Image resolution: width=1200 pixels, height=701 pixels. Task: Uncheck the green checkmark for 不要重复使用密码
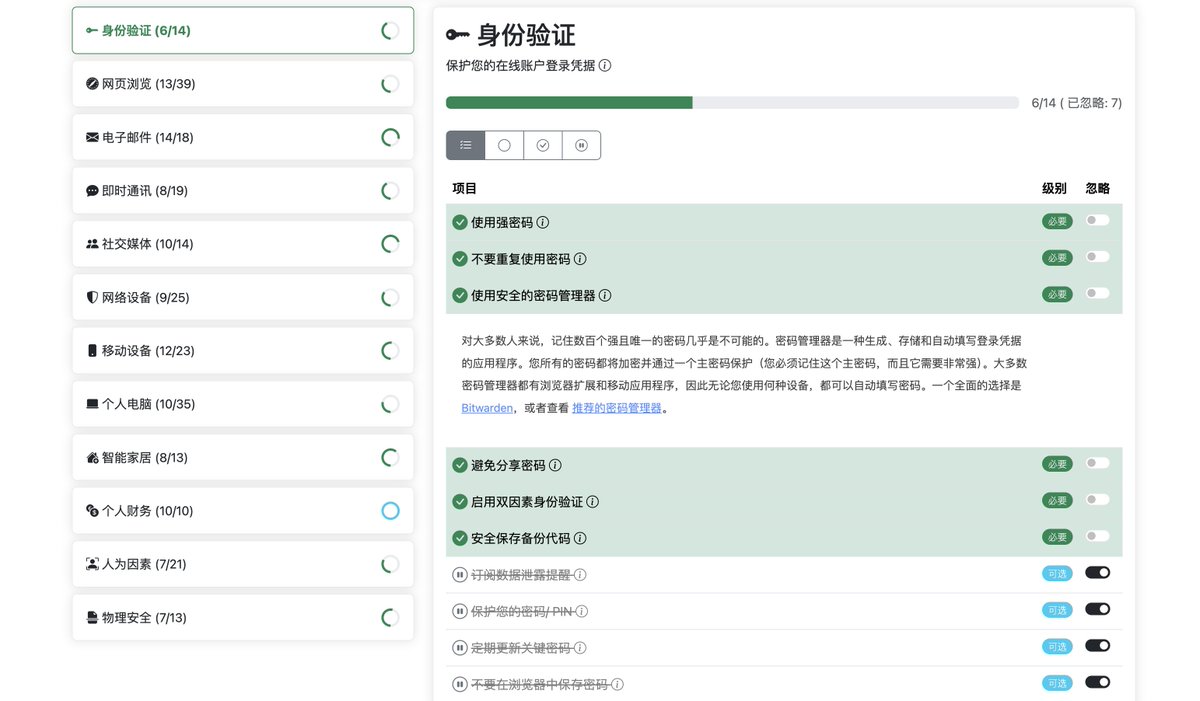click(460, 259)
